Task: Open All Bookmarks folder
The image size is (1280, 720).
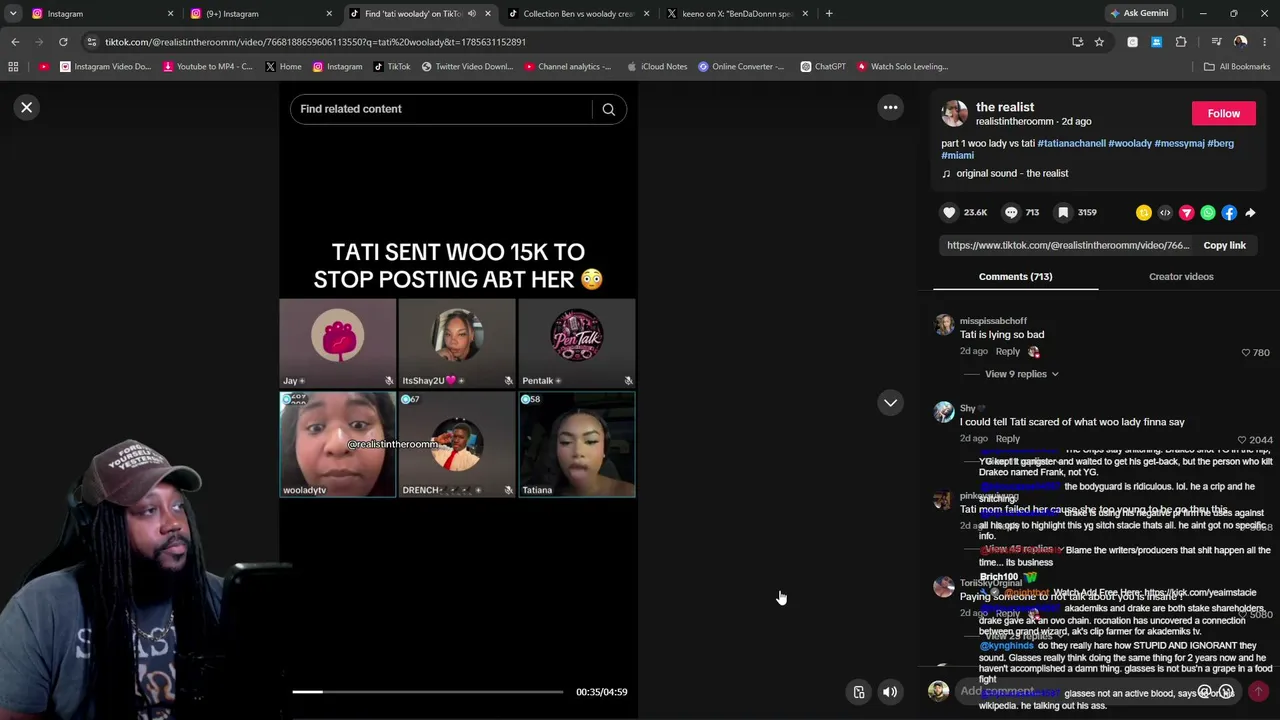Action: [1237, 67]
